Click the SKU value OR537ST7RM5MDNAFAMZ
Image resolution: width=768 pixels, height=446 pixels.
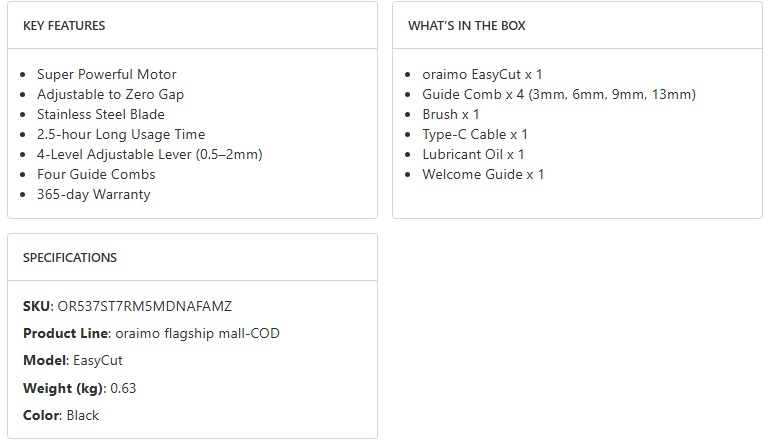145,306
